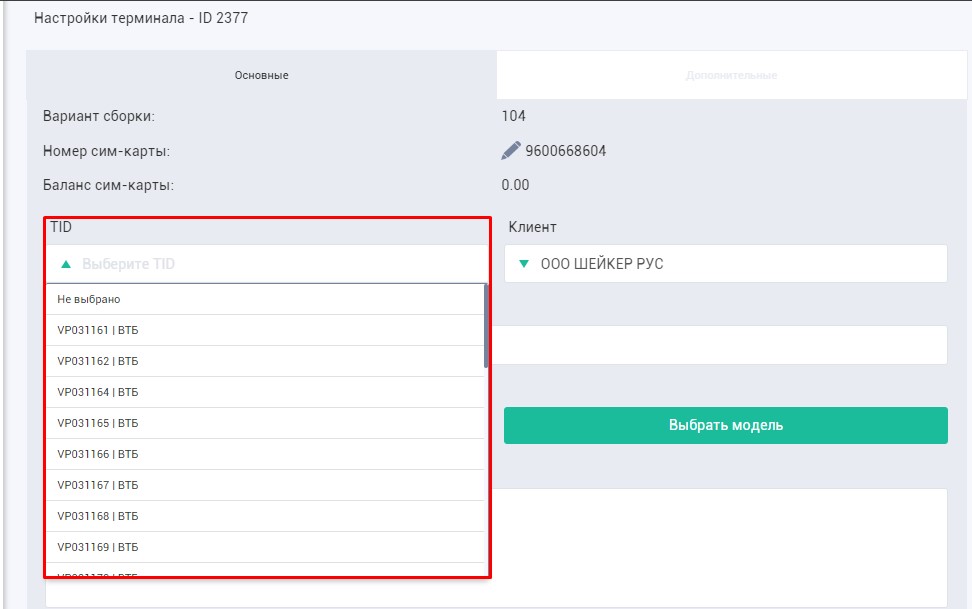Click green down arrow in Клиент field
972x609 pixels.
point(523,264)
